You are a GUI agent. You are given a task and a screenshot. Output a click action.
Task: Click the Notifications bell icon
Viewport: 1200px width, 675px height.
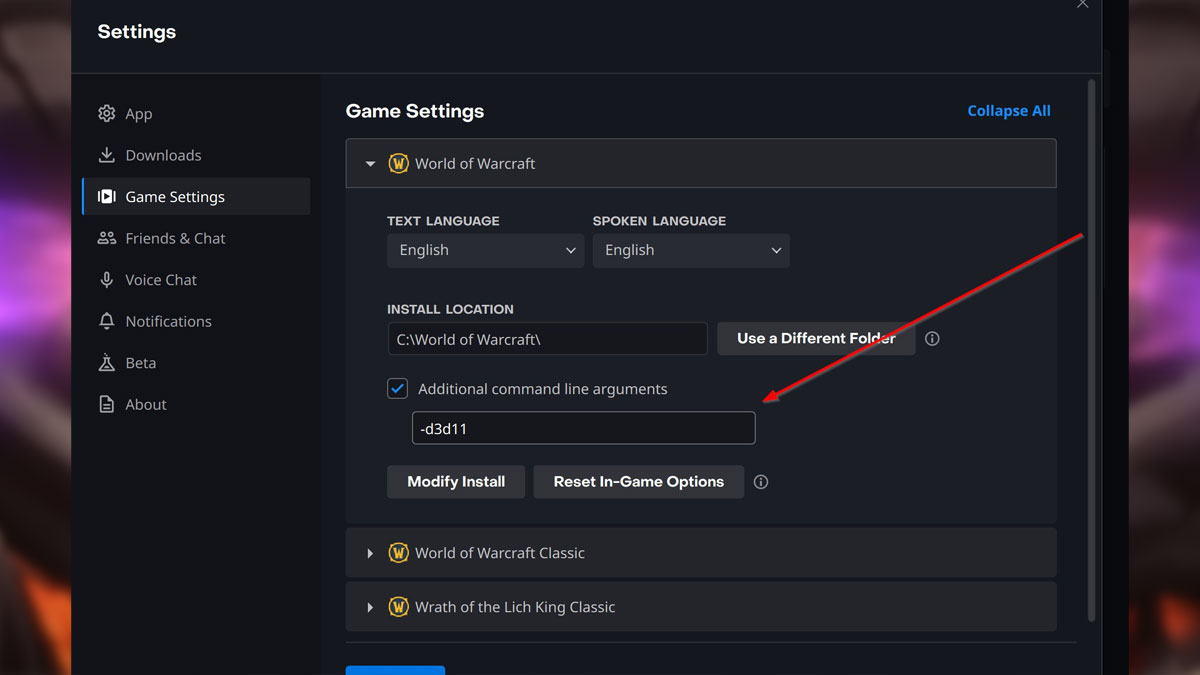coord(107,321)
